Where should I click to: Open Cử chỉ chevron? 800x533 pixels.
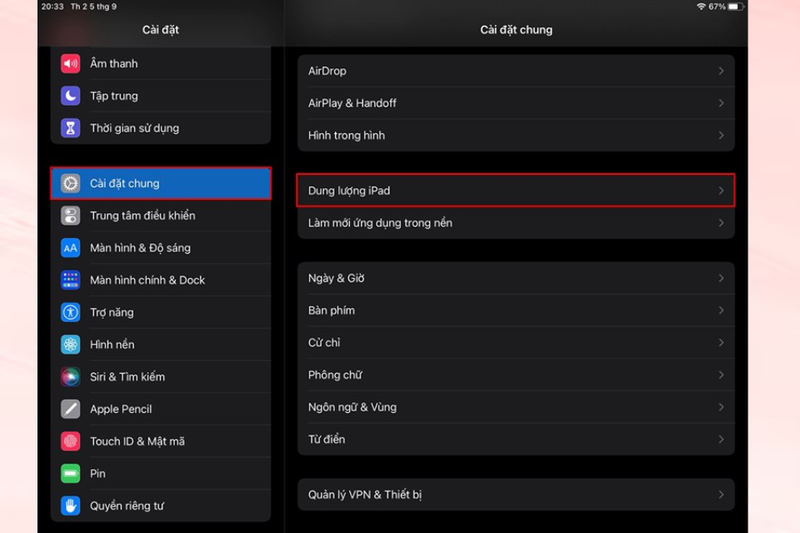pyautogui.click(x=721, y=343)
